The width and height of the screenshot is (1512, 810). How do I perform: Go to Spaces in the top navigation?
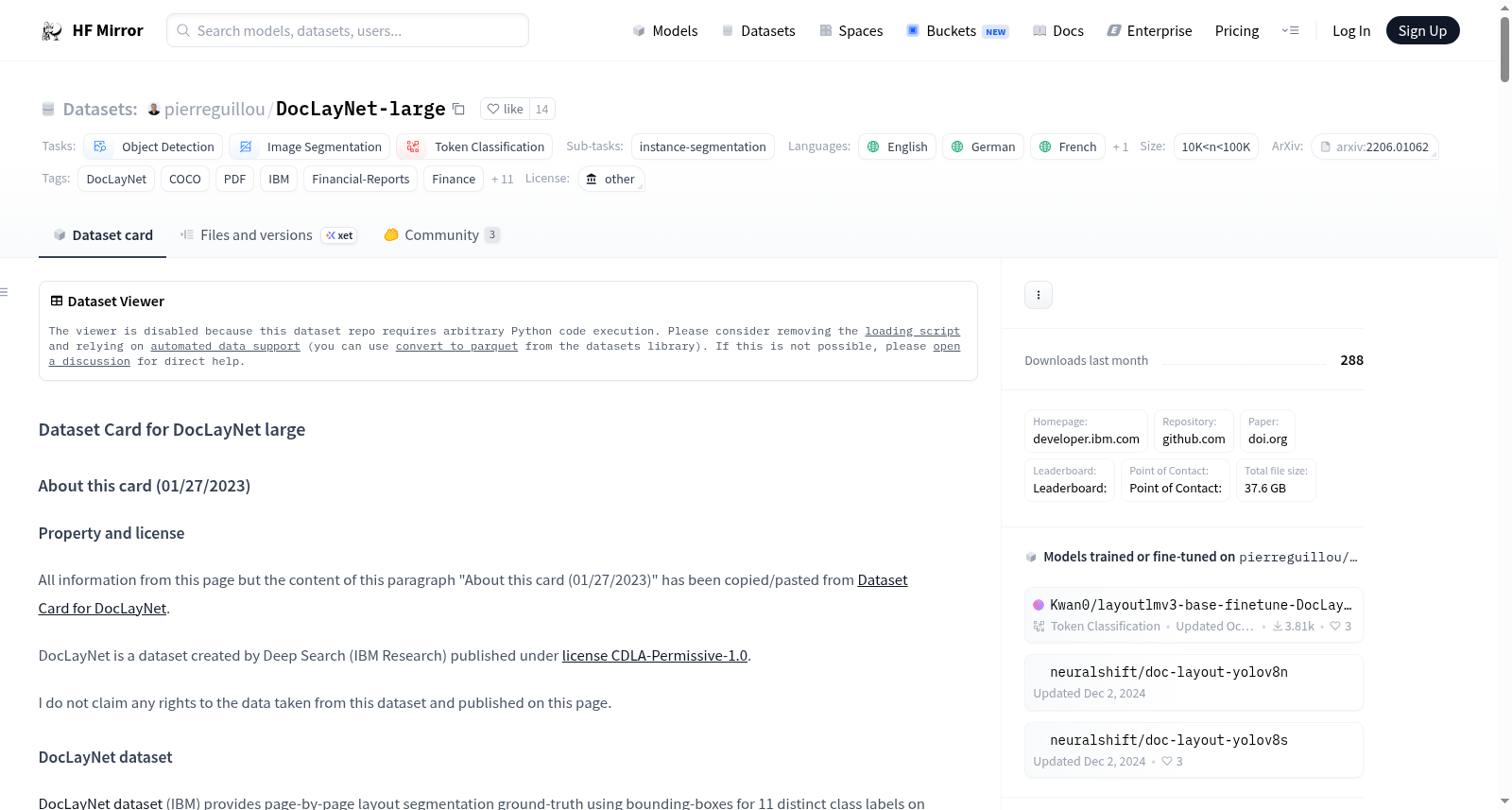click(851, 31)
